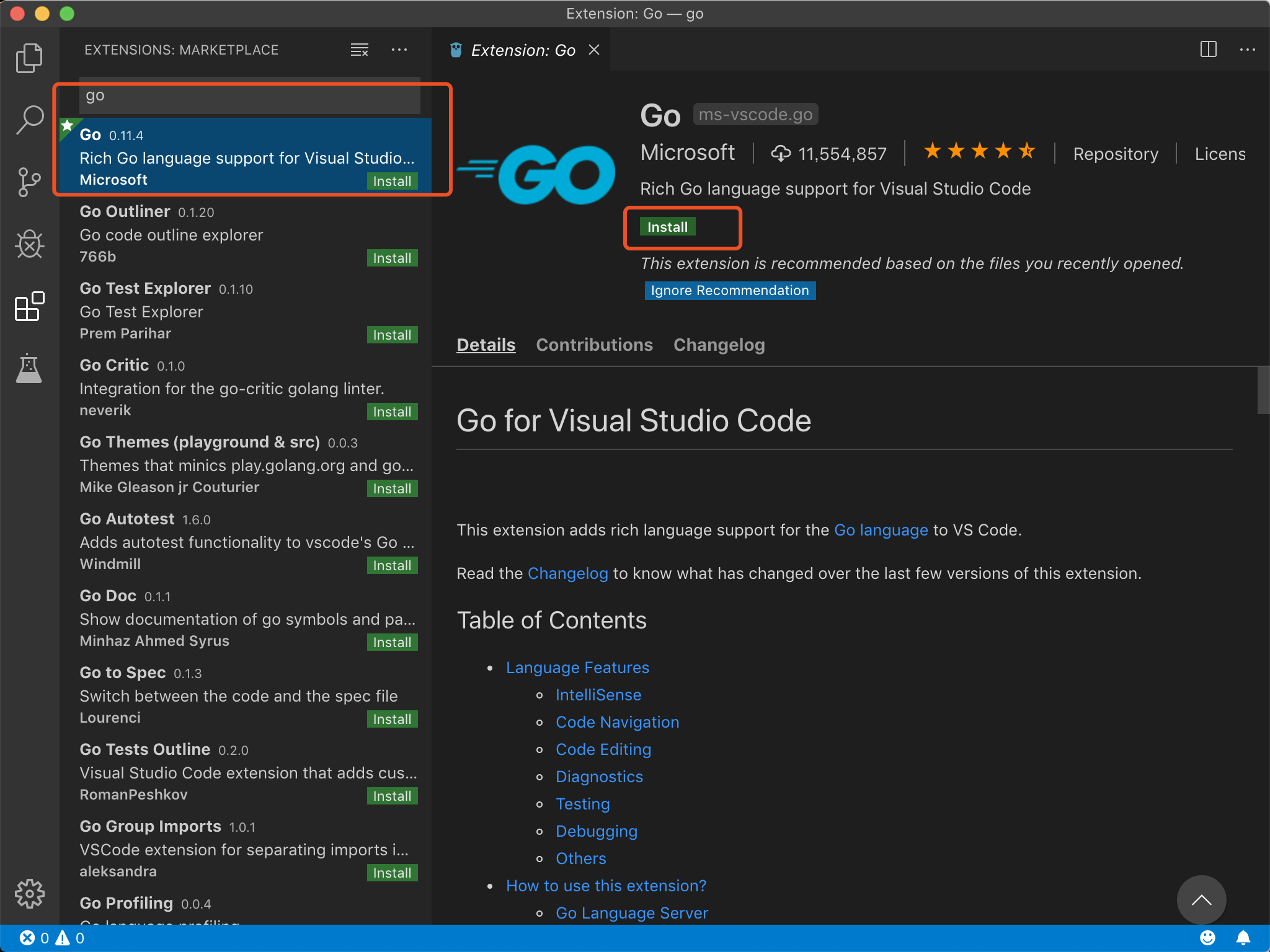Click the Microsoft publisher name in header
Viewport: 1270px width, 952px height.
pyautogui.click(x=687, y=152)
